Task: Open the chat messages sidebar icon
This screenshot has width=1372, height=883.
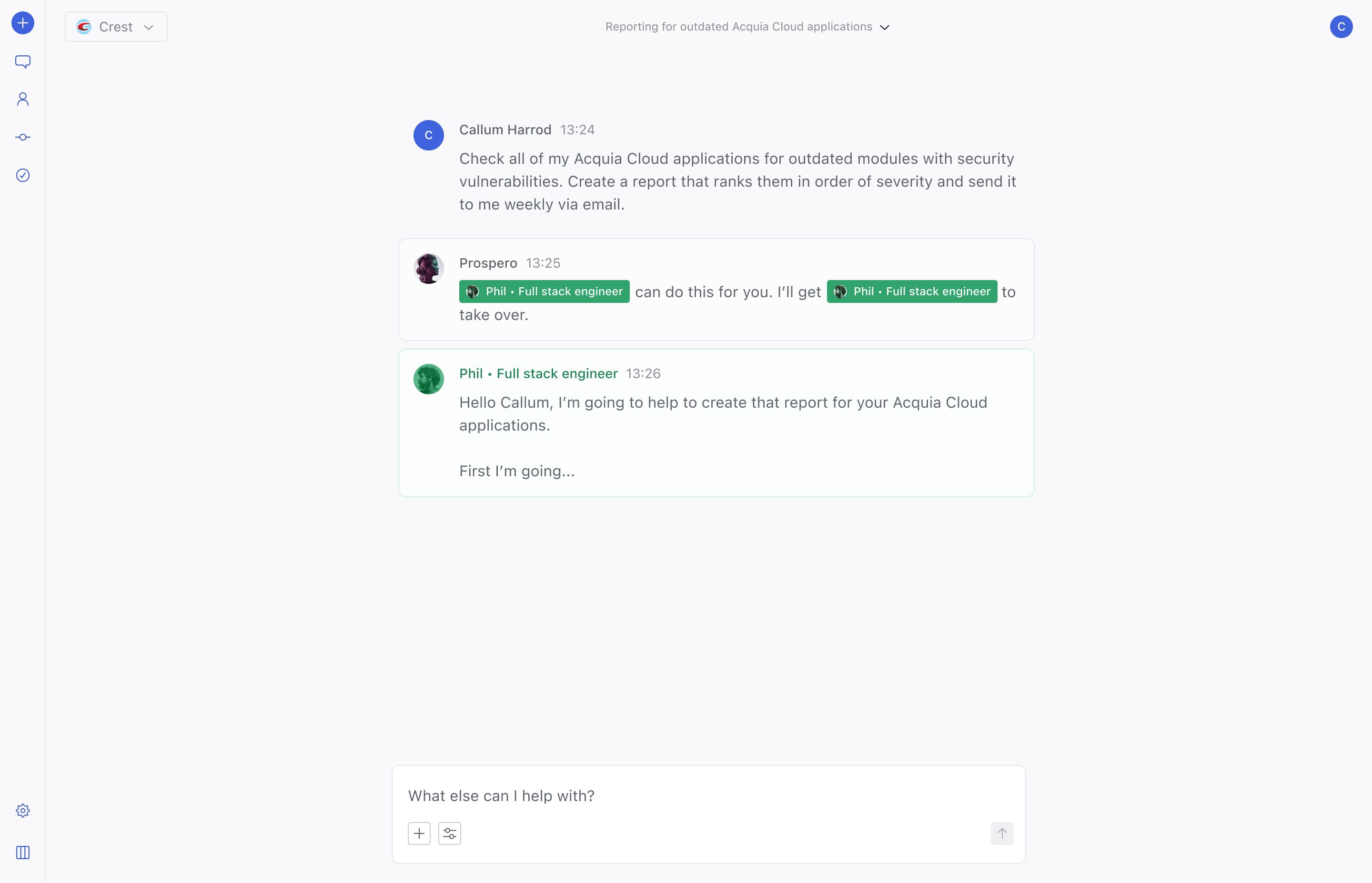Action: tap(23, 61)
